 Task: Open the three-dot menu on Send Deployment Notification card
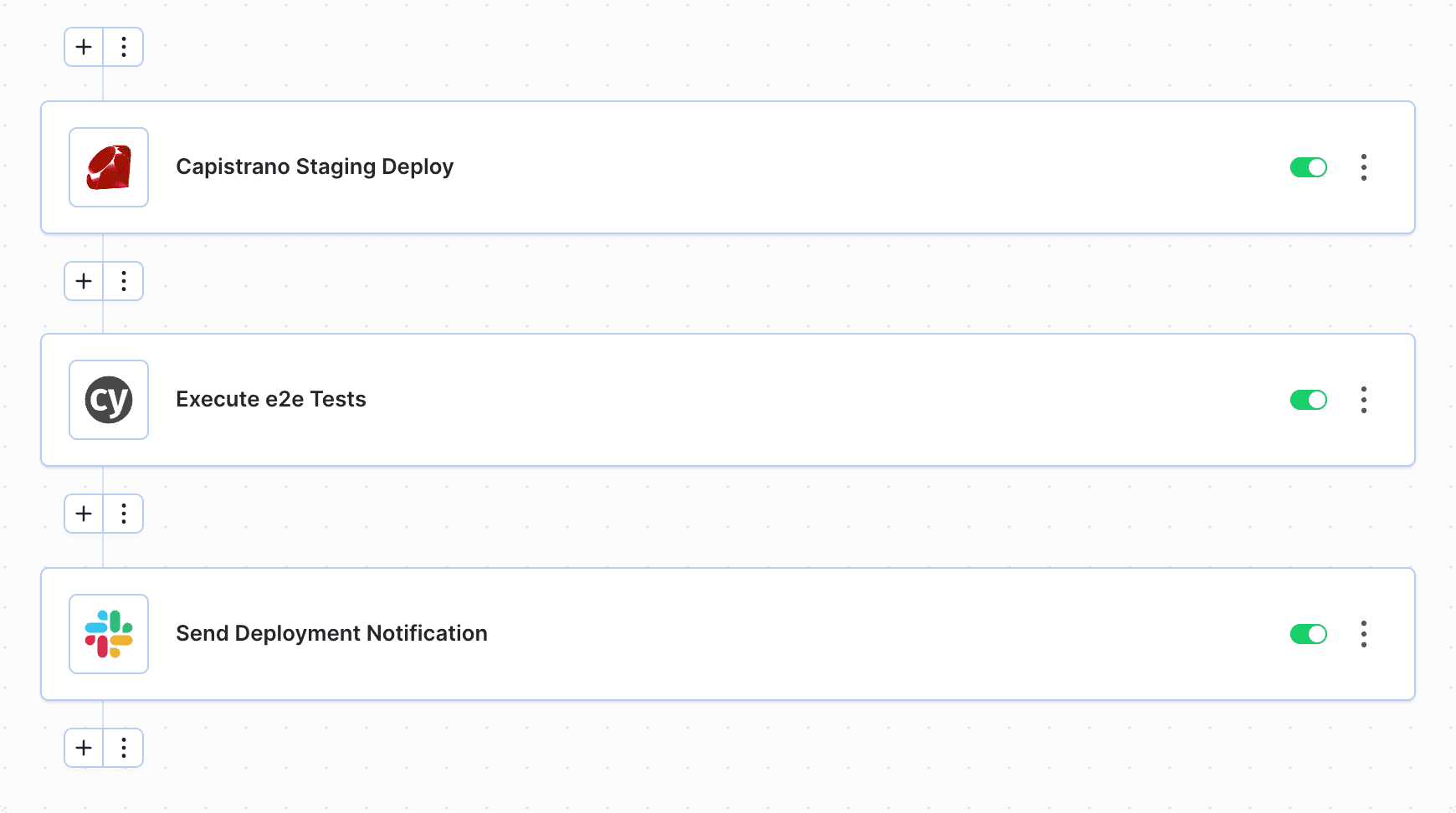point(1364,633)
